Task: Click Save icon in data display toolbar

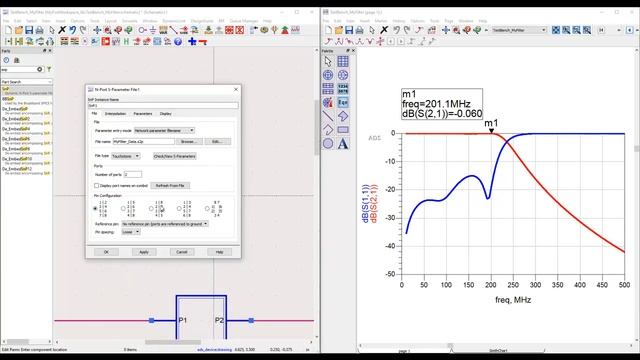Action: pyautogui.click(x=349, y=30)
